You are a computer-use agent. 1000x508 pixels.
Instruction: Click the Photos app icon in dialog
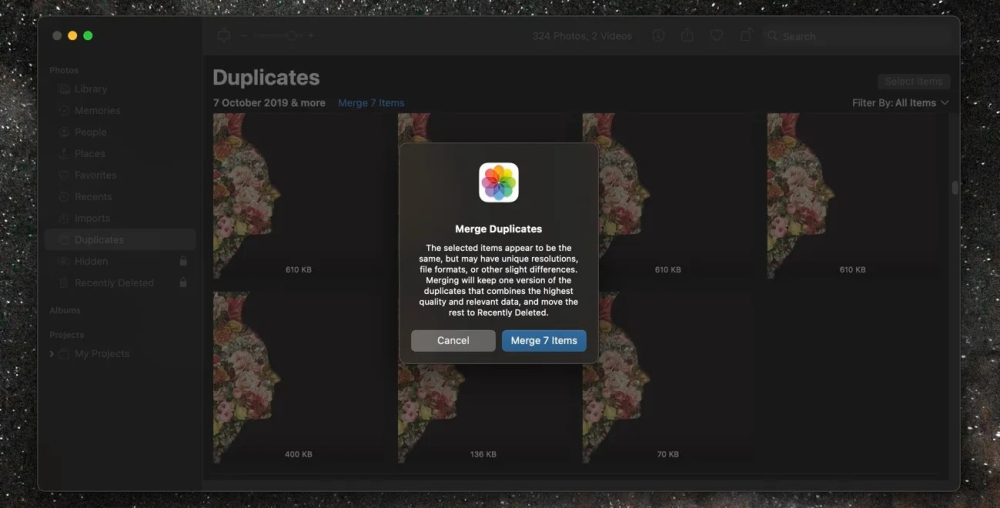click(498, 183)
